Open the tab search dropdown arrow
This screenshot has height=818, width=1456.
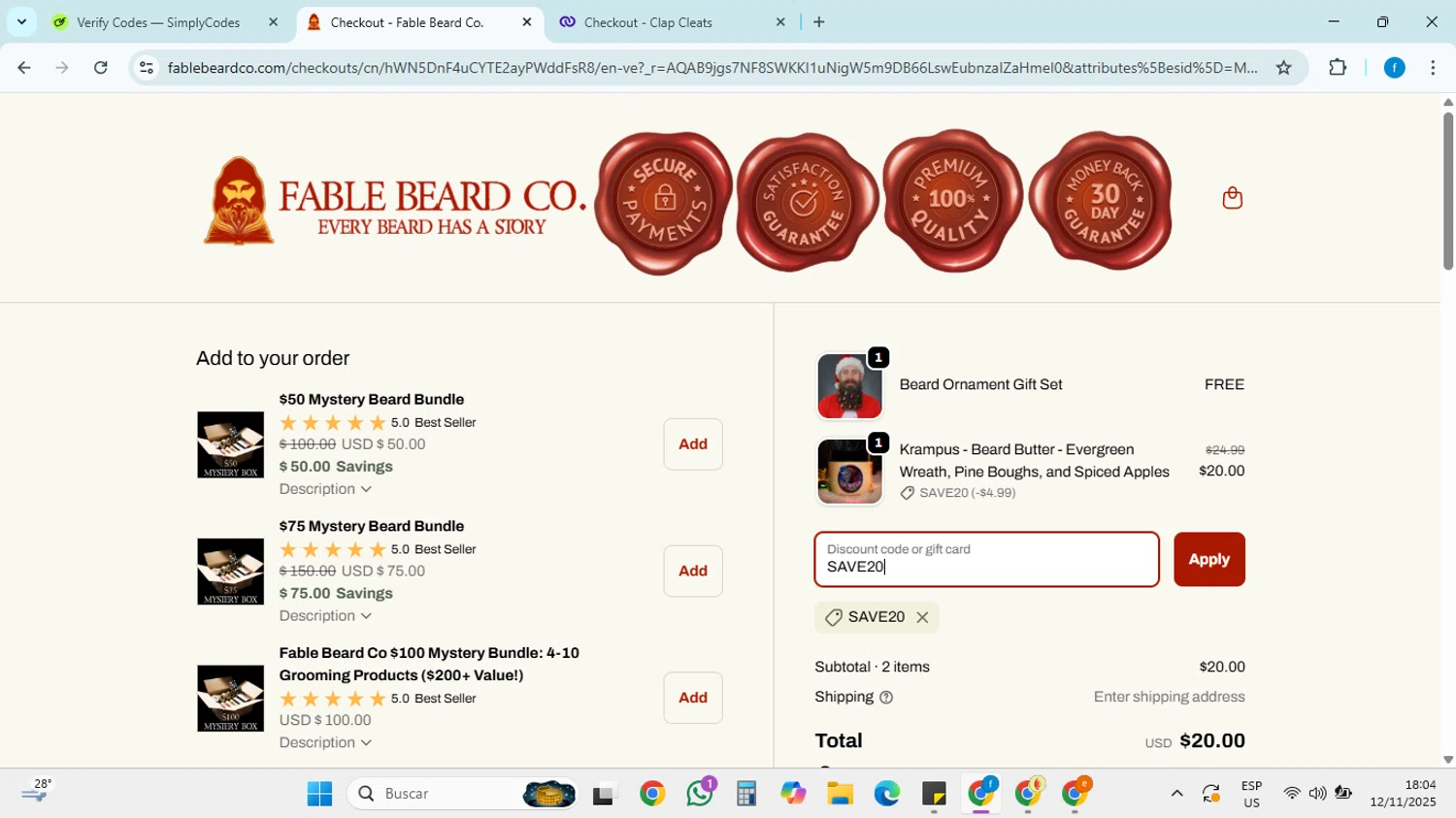click(21, 21)
